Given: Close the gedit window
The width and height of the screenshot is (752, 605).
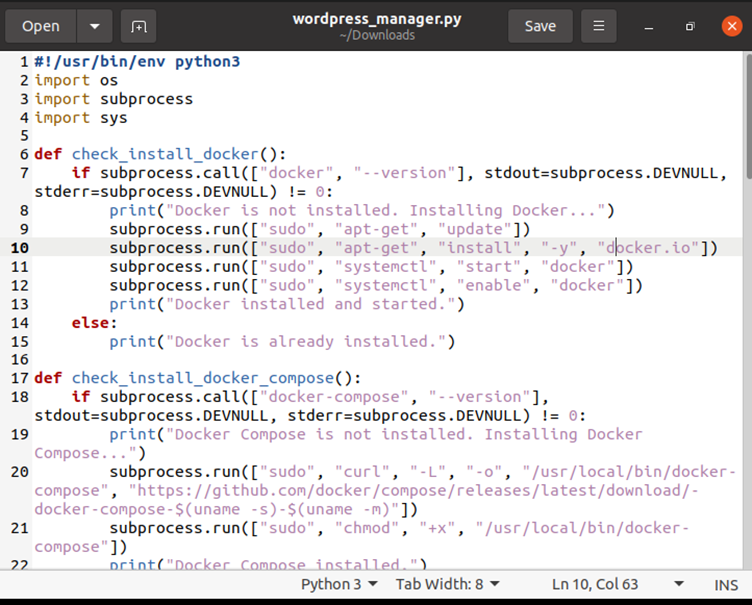Looking at the screenshot, I should click(x=732, y=26).
